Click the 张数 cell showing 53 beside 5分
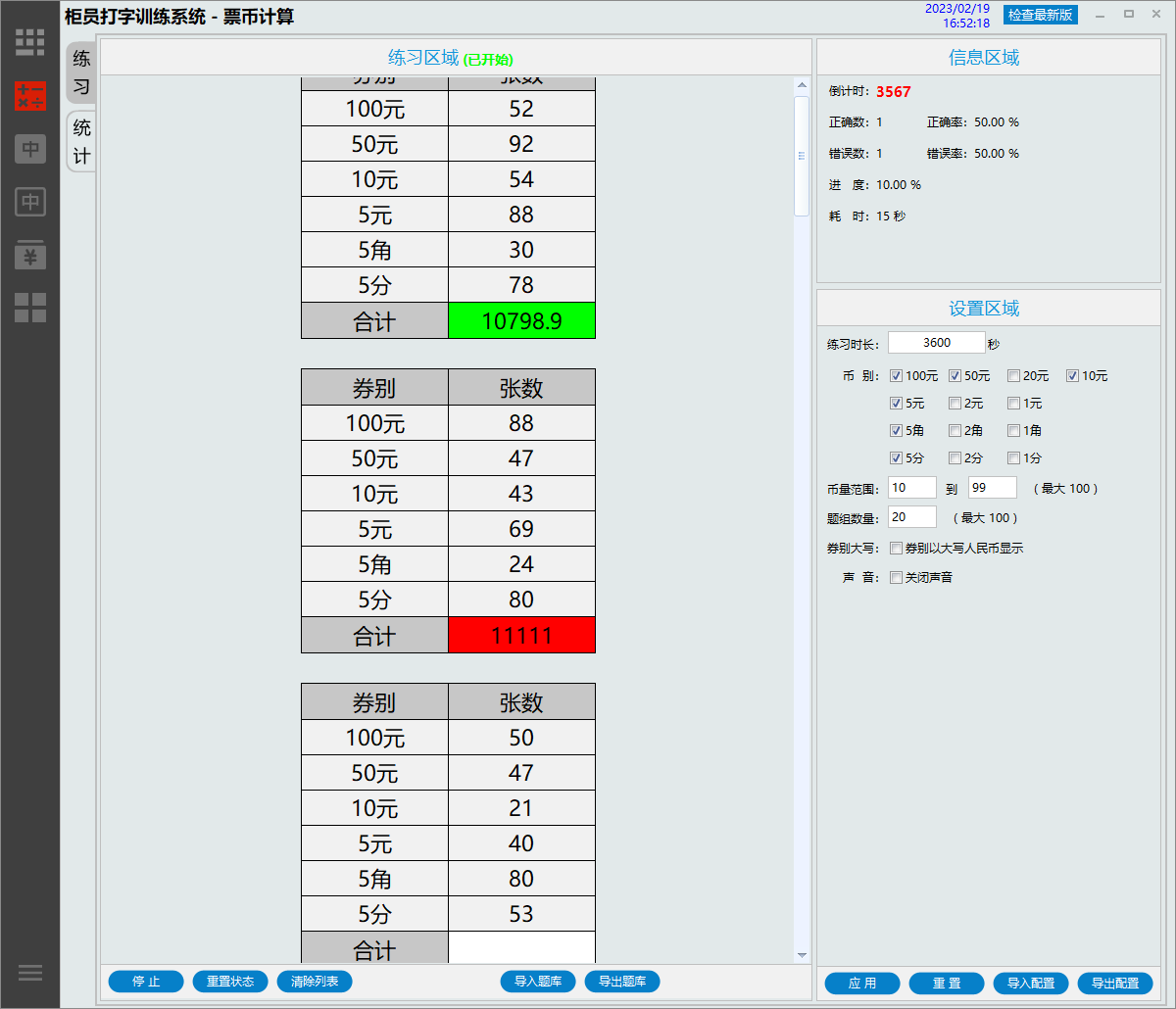The image size is (1176, 1009). point(521,914)
